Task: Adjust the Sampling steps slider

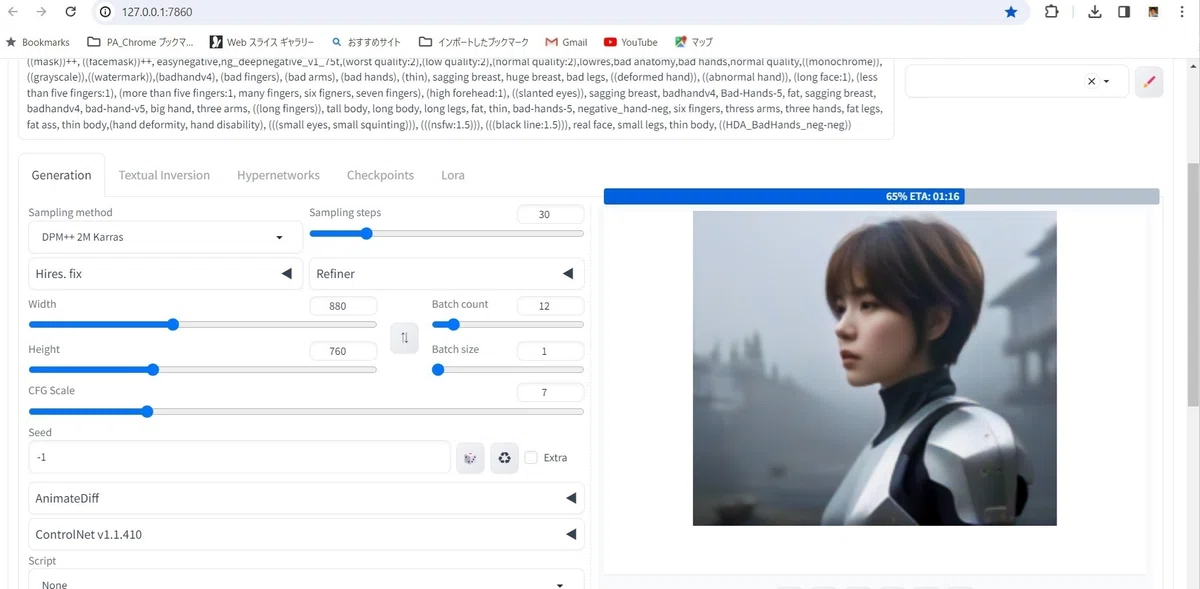Action: pos(446,233)
